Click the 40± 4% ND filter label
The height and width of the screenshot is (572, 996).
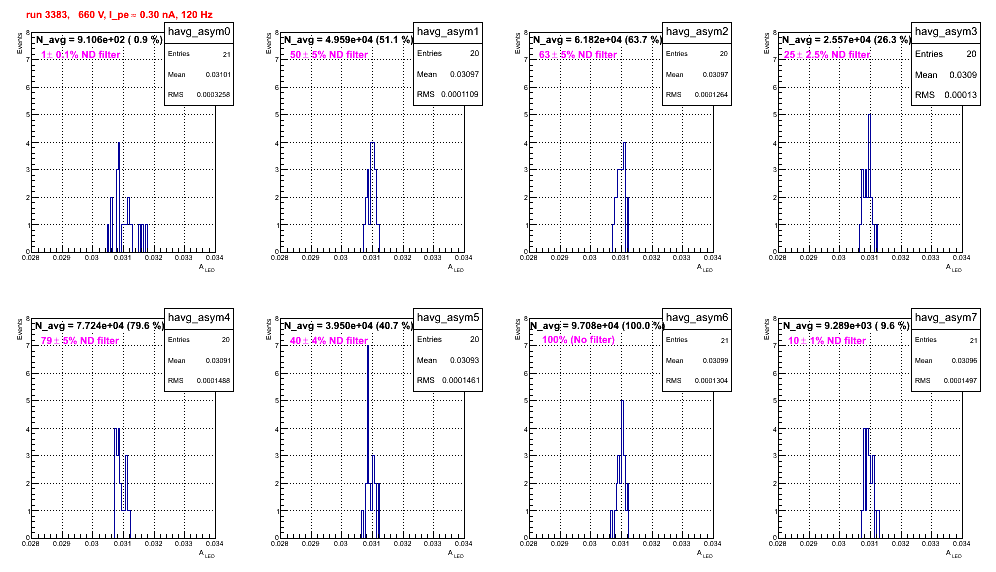click(x=329, y=341)
